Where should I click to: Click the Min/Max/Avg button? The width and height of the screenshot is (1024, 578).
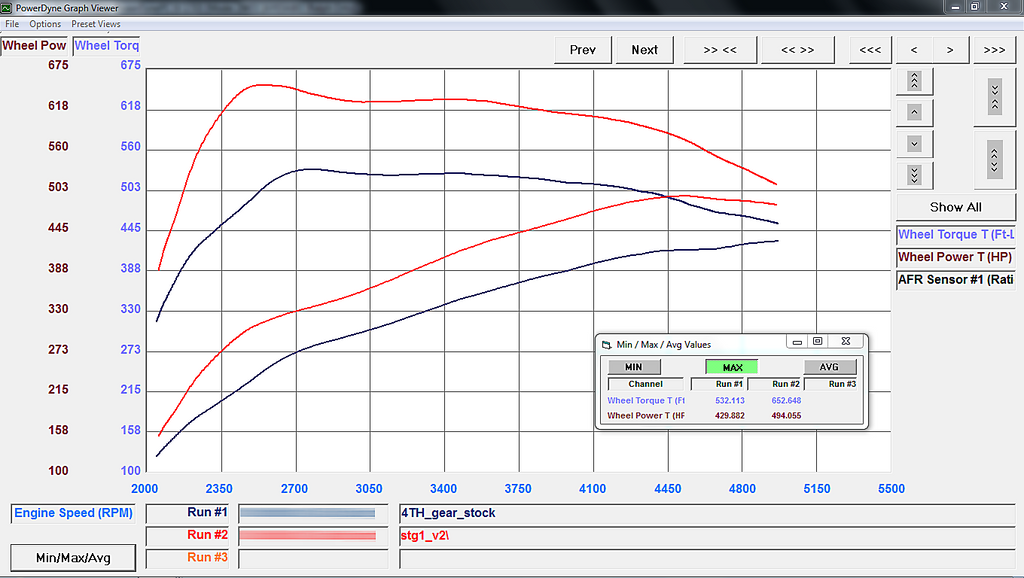point(73,557)
